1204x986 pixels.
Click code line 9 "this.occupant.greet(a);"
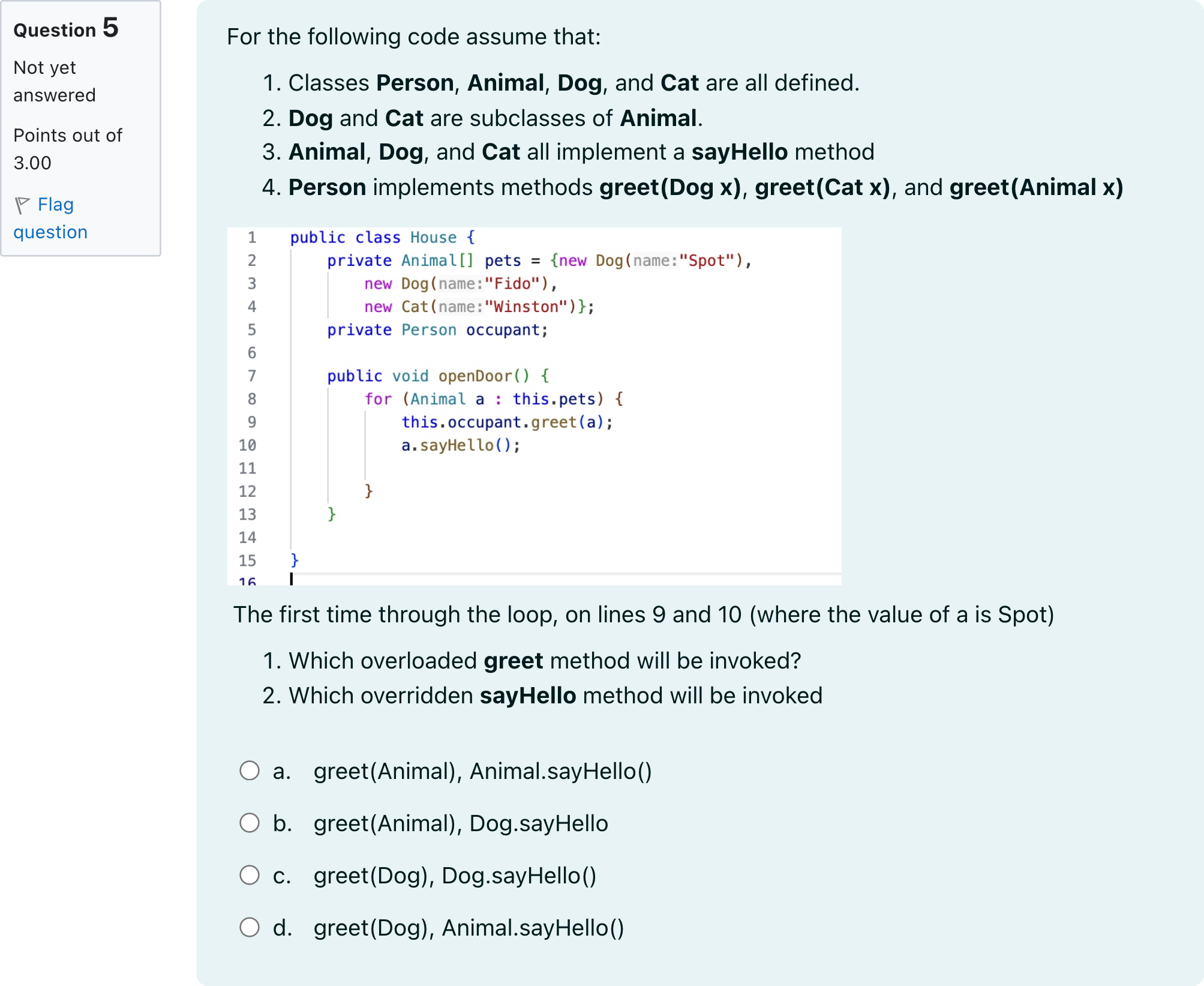507,422
